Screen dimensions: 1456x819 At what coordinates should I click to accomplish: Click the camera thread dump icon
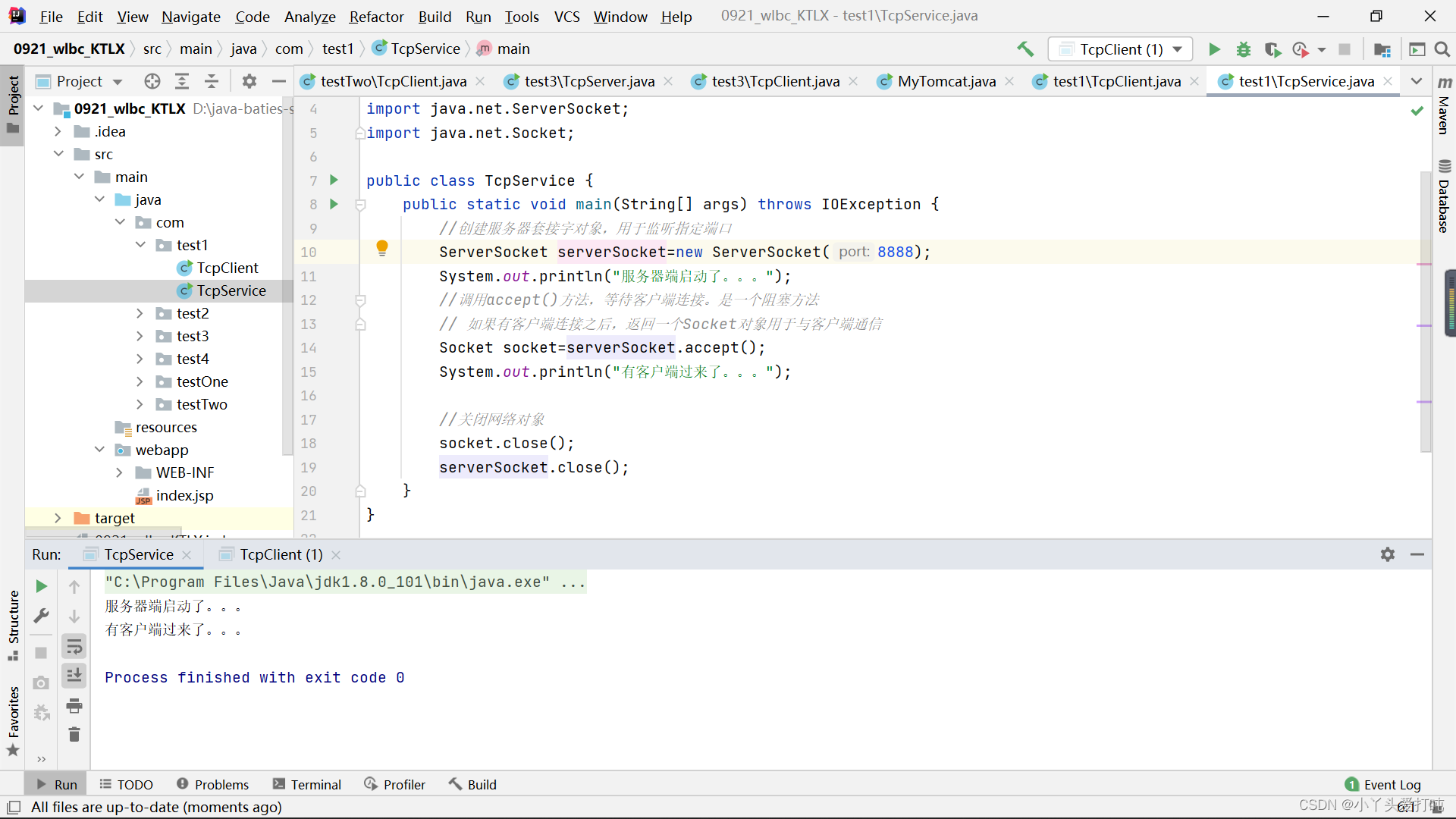click(42, 683)
